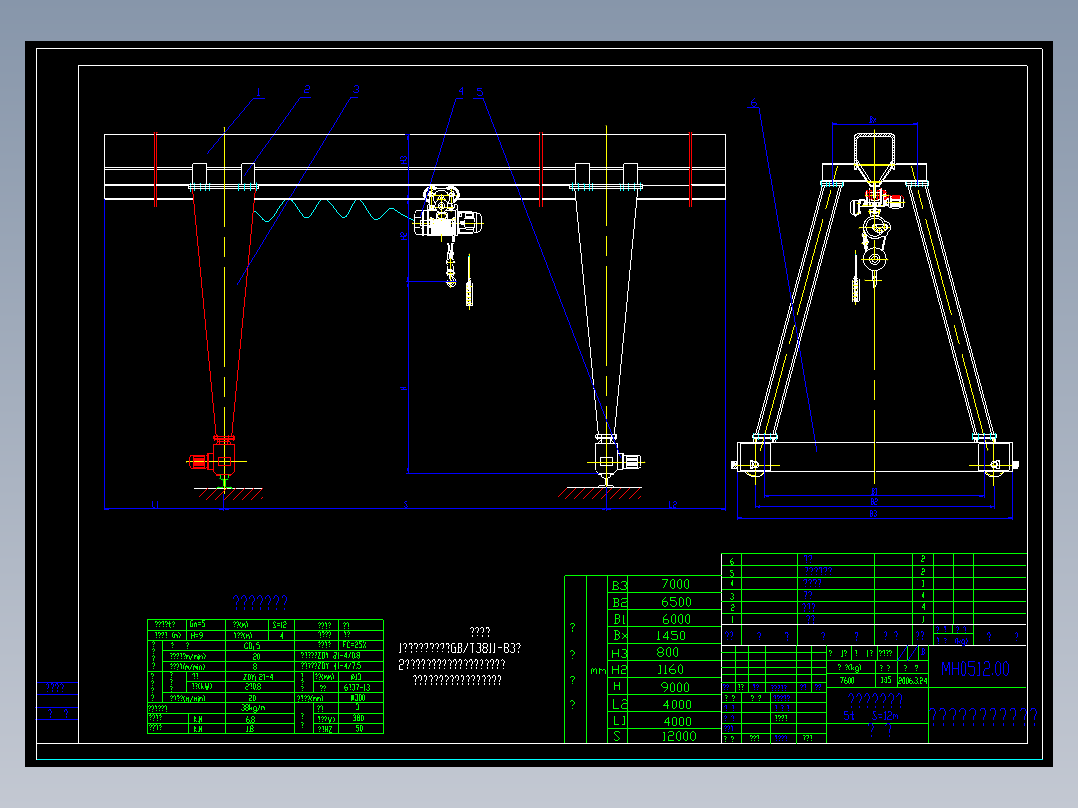Select the value 1160 in H2 row
This screenshot has width=1078, height=808.
[670, 669]
